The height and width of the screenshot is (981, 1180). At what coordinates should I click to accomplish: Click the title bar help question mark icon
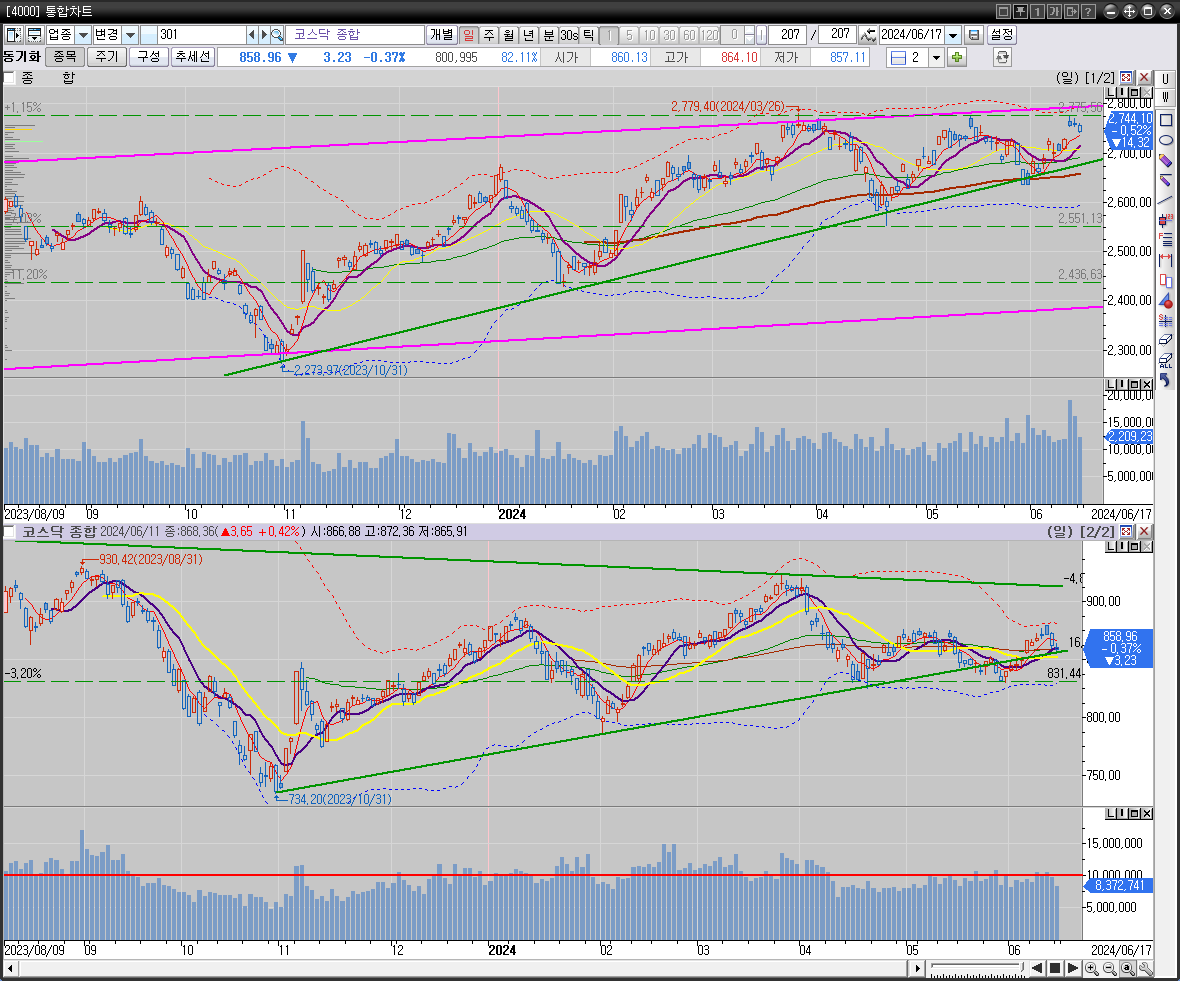1087,11
